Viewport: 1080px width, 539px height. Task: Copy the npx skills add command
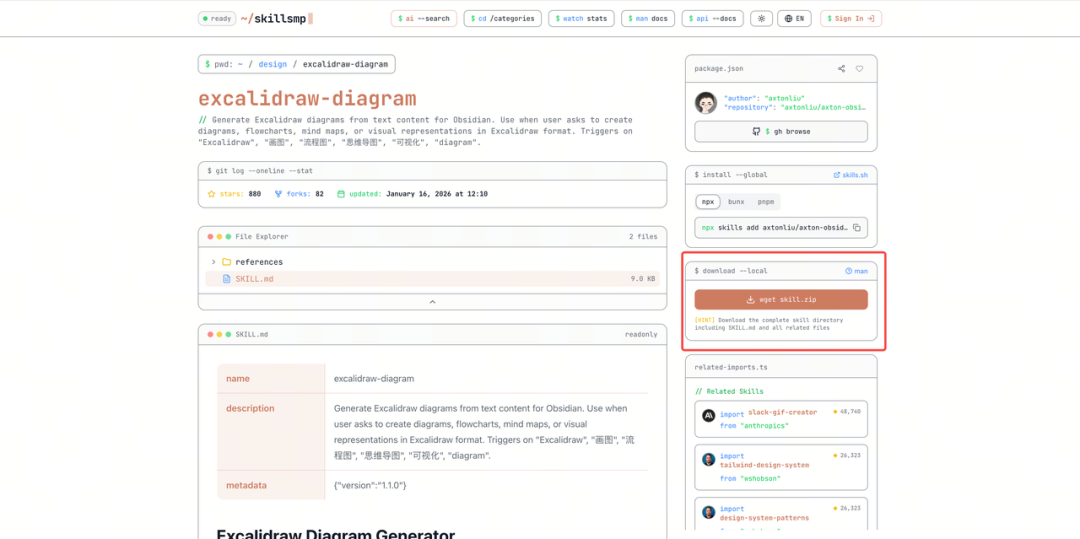click(856, 228)
